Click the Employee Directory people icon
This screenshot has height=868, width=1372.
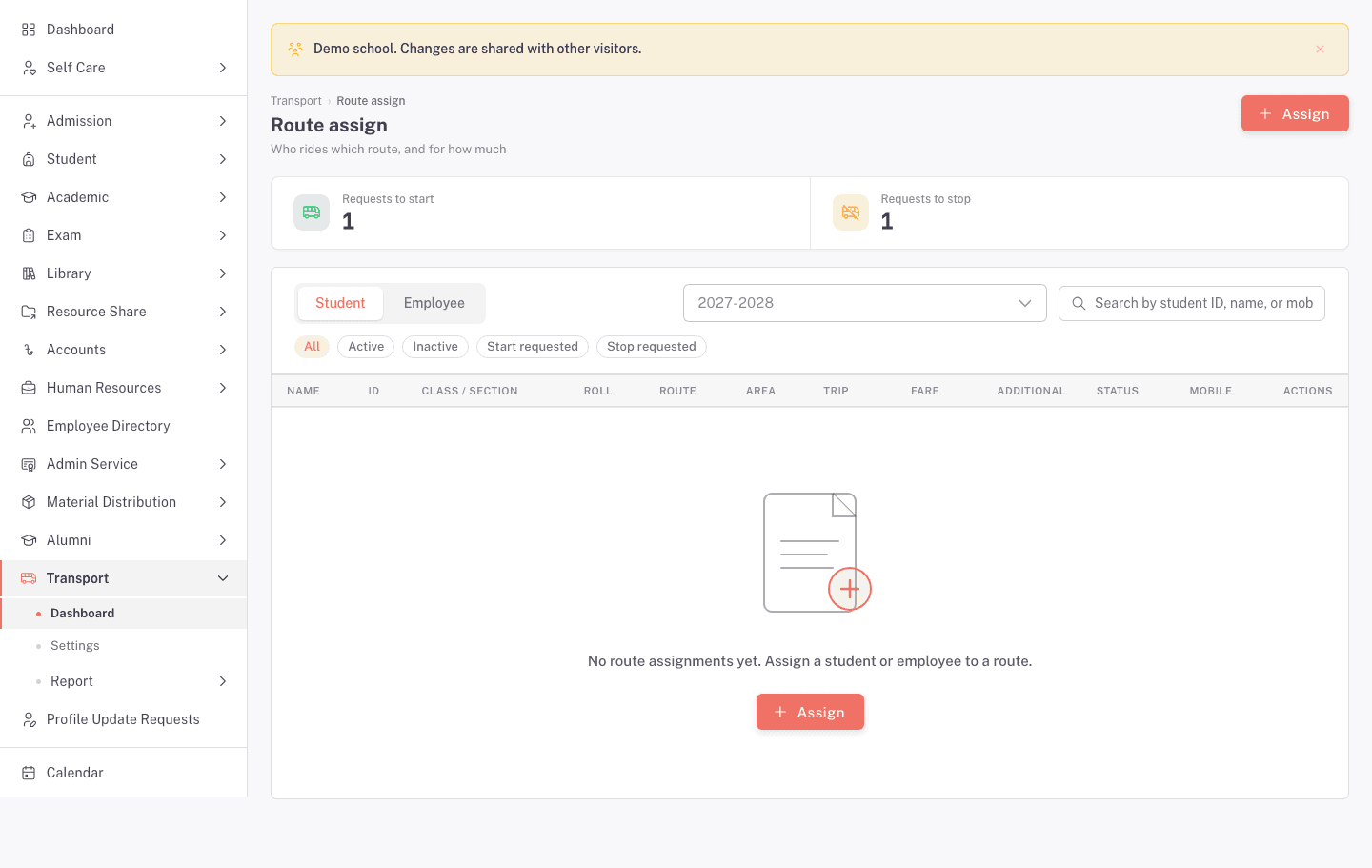[29, 426]
